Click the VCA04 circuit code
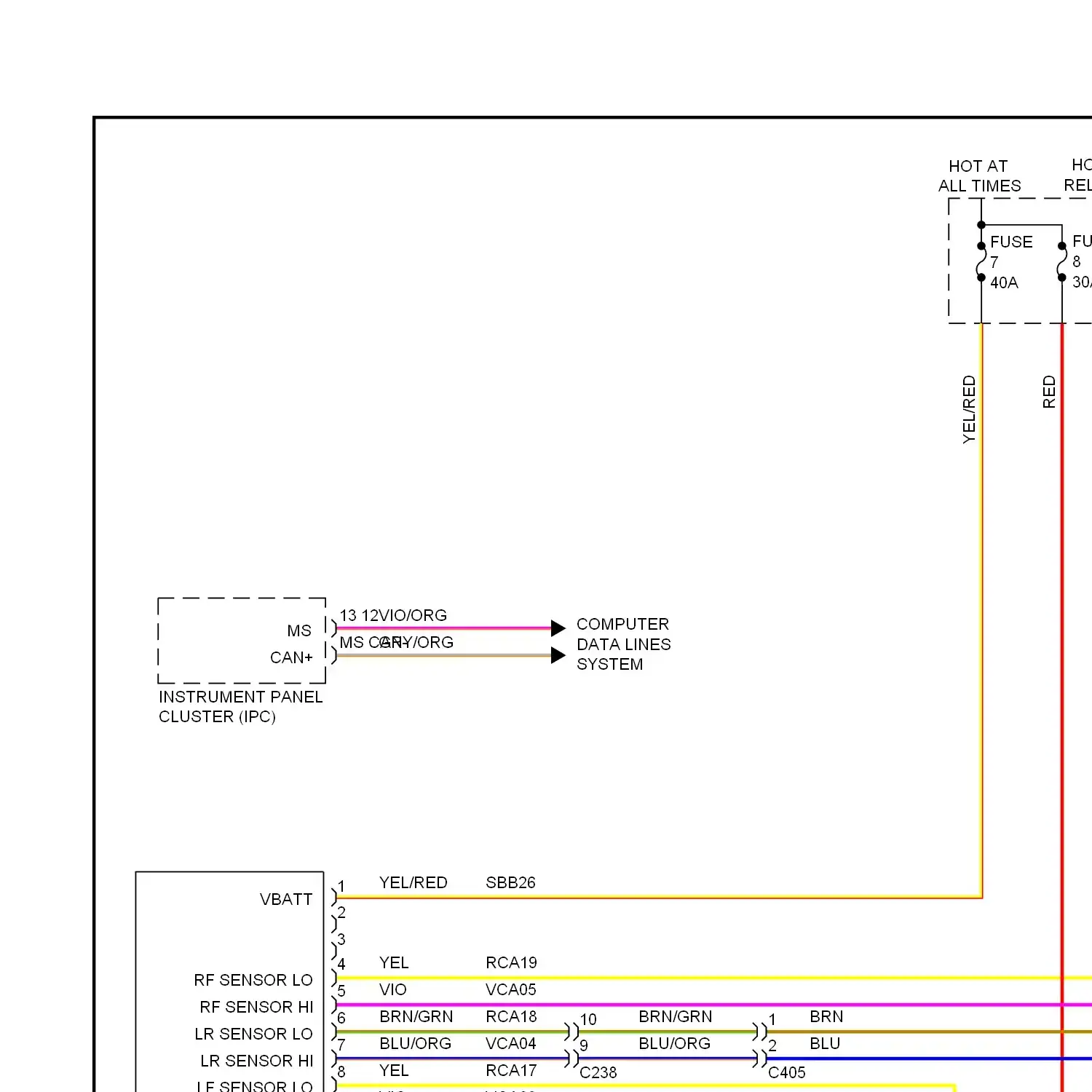 click(x=510, y=1043)
